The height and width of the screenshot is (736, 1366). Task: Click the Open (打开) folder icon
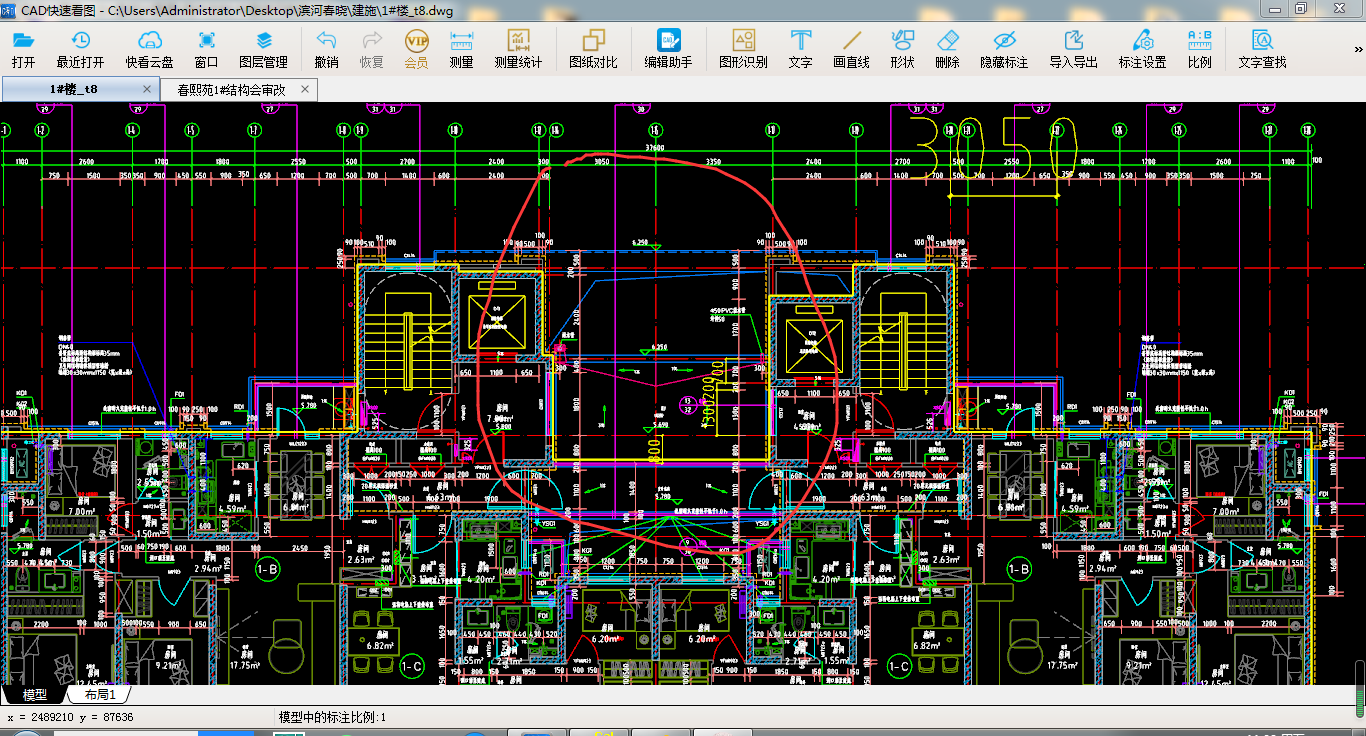24,41
